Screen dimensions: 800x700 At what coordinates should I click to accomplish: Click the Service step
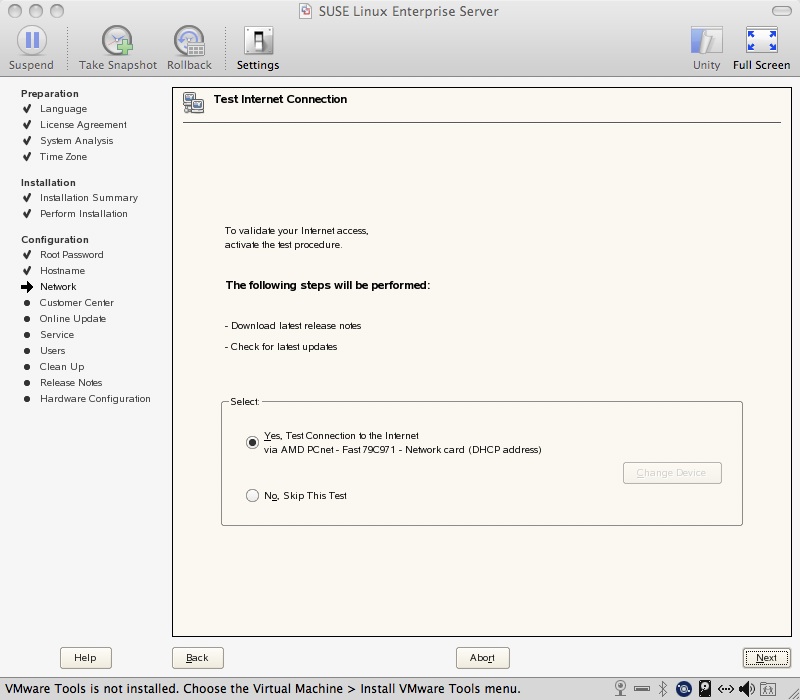pos(57,335)
